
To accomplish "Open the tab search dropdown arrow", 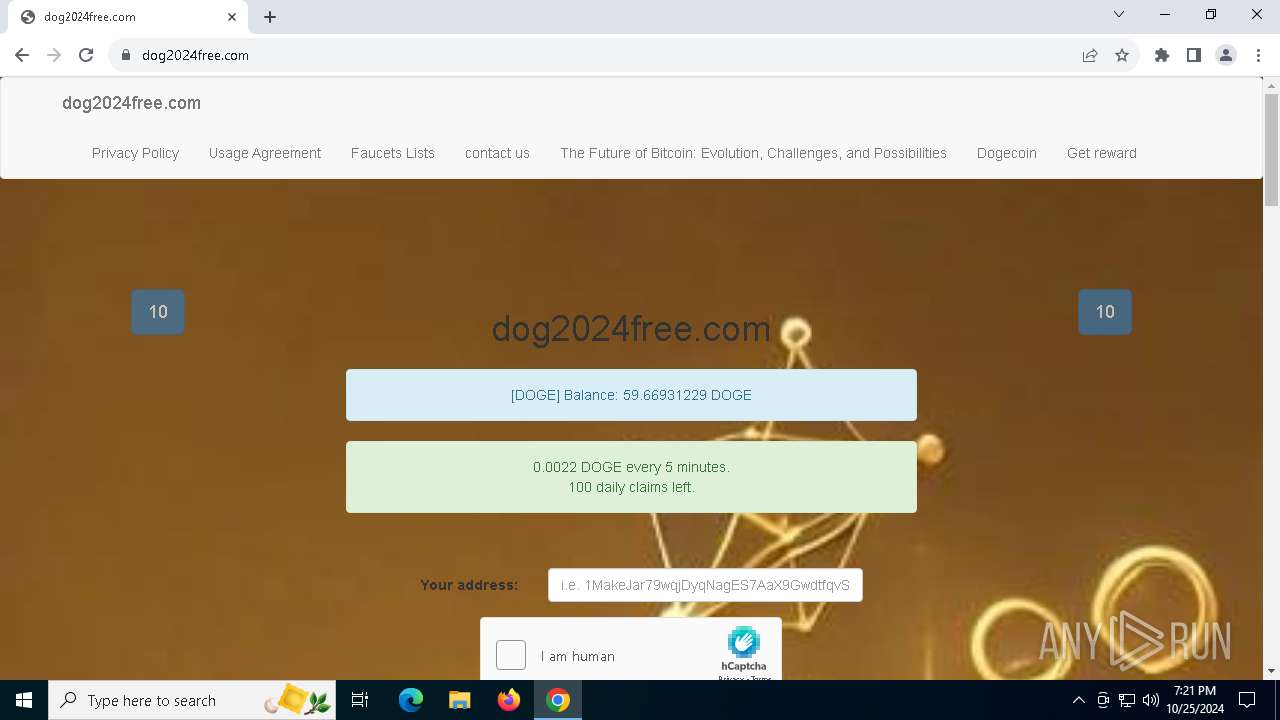I will 1119,14.
